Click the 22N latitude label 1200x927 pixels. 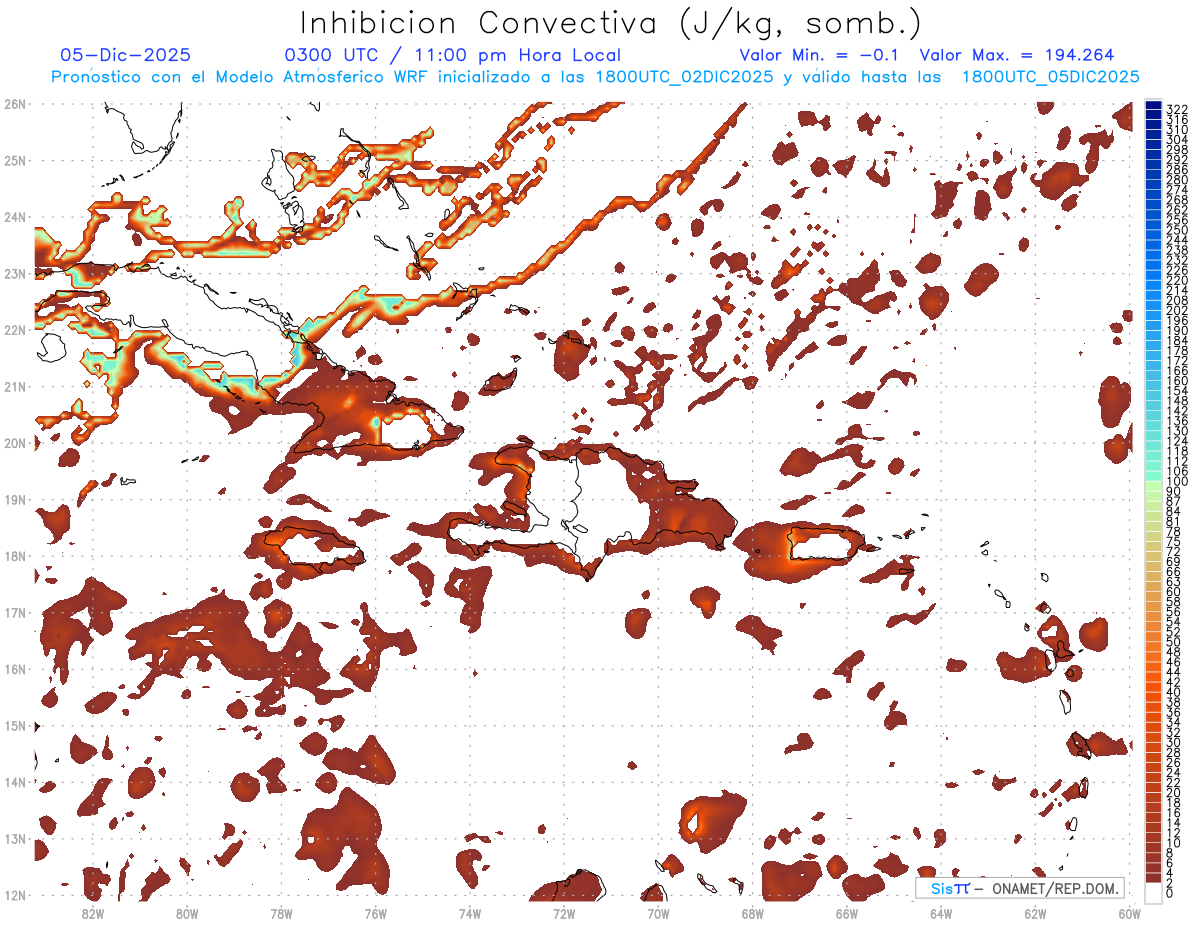(x=15, y=330)
